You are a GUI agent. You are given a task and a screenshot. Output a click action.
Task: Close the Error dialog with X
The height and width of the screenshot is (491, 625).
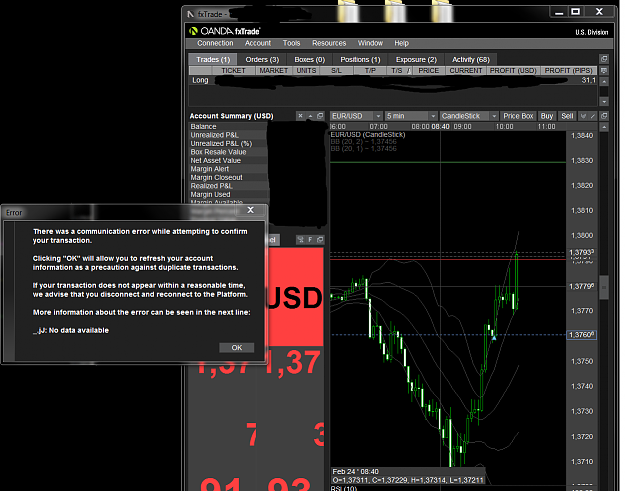tap(250, 210)
